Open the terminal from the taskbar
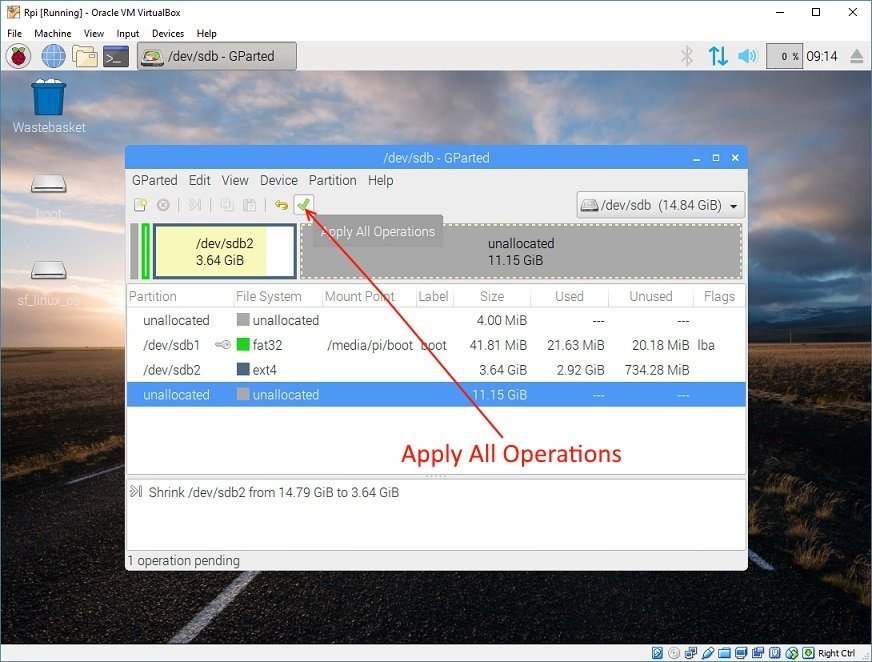The width and height of the screenshot is (872, 662). (x=115, y=56)
